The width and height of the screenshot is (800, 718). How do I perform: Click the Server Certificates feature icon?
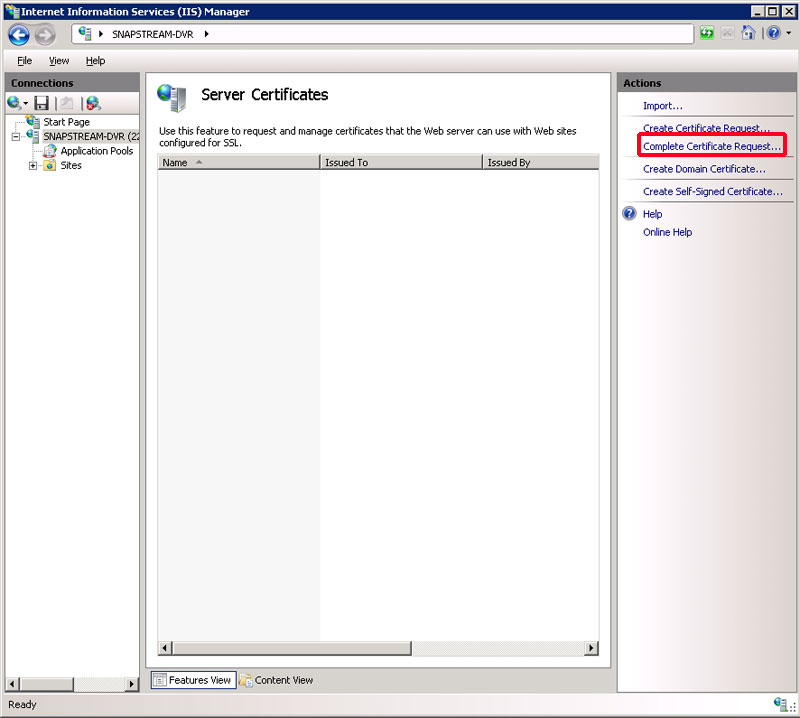(171, 97)
